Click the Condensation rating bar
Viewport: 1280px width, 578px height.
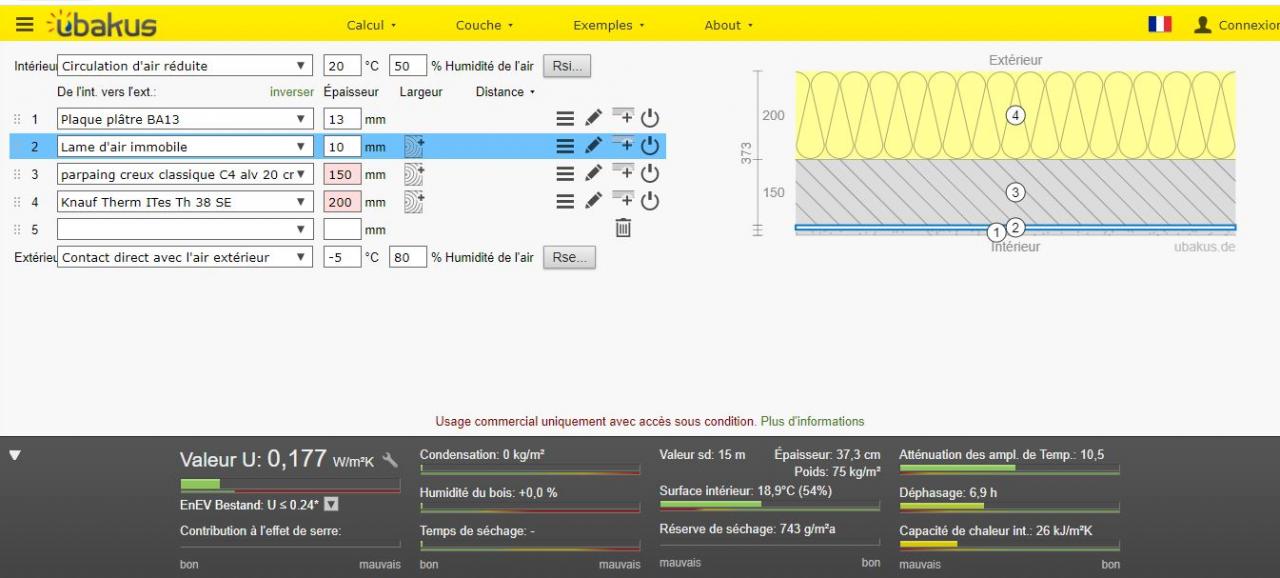[530, 469]
